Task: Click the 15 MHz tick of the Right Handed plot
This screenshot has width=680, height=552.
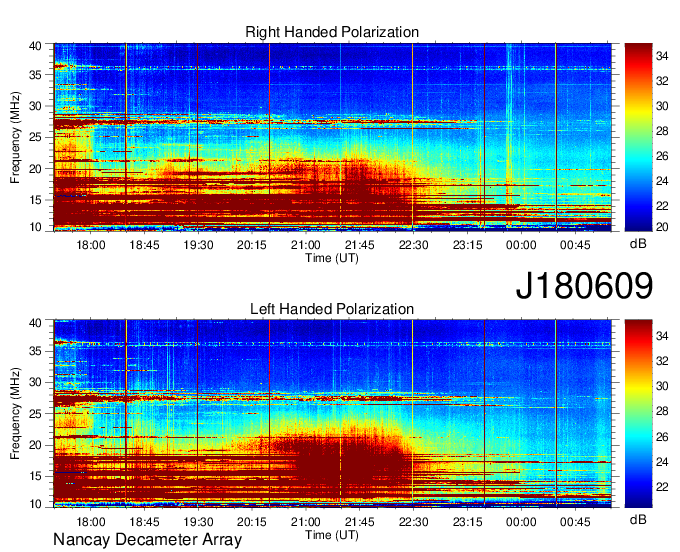Action: point(35,200)
